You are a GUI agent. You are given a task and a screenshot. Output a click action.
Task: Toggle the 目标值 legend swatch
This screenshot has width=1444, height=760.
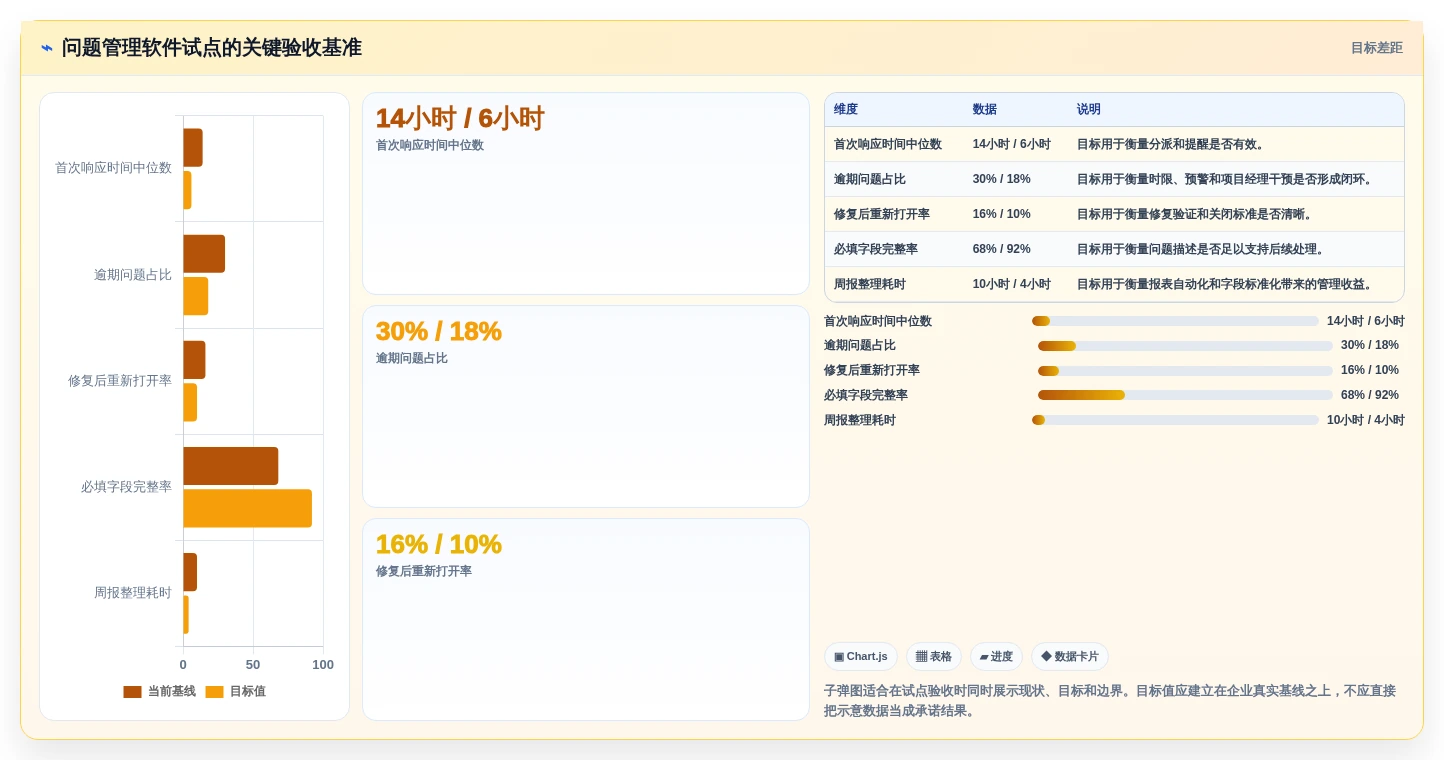point(214,692)
